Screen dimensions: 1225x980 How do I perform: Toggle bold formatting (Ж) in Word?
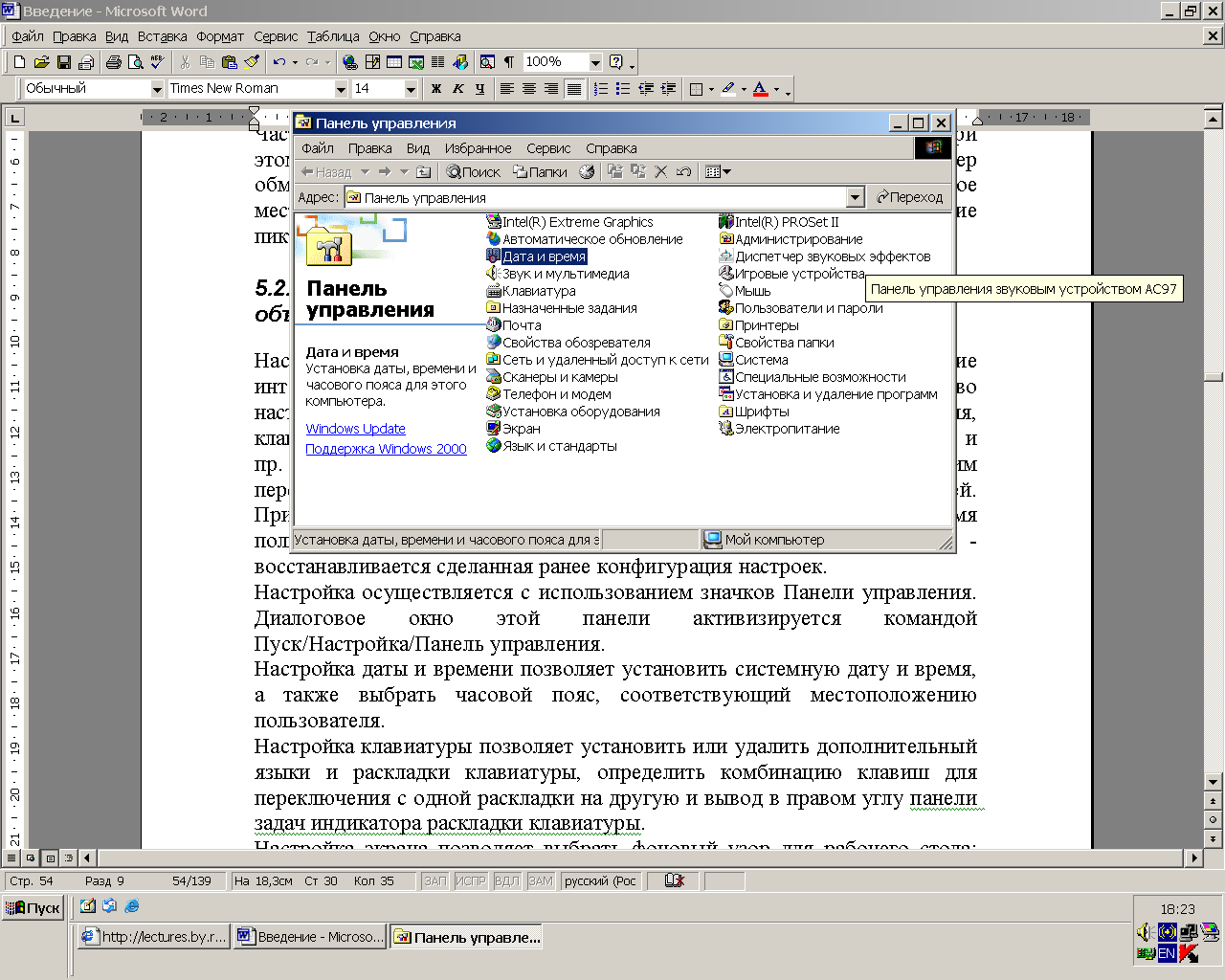(436, 89)
